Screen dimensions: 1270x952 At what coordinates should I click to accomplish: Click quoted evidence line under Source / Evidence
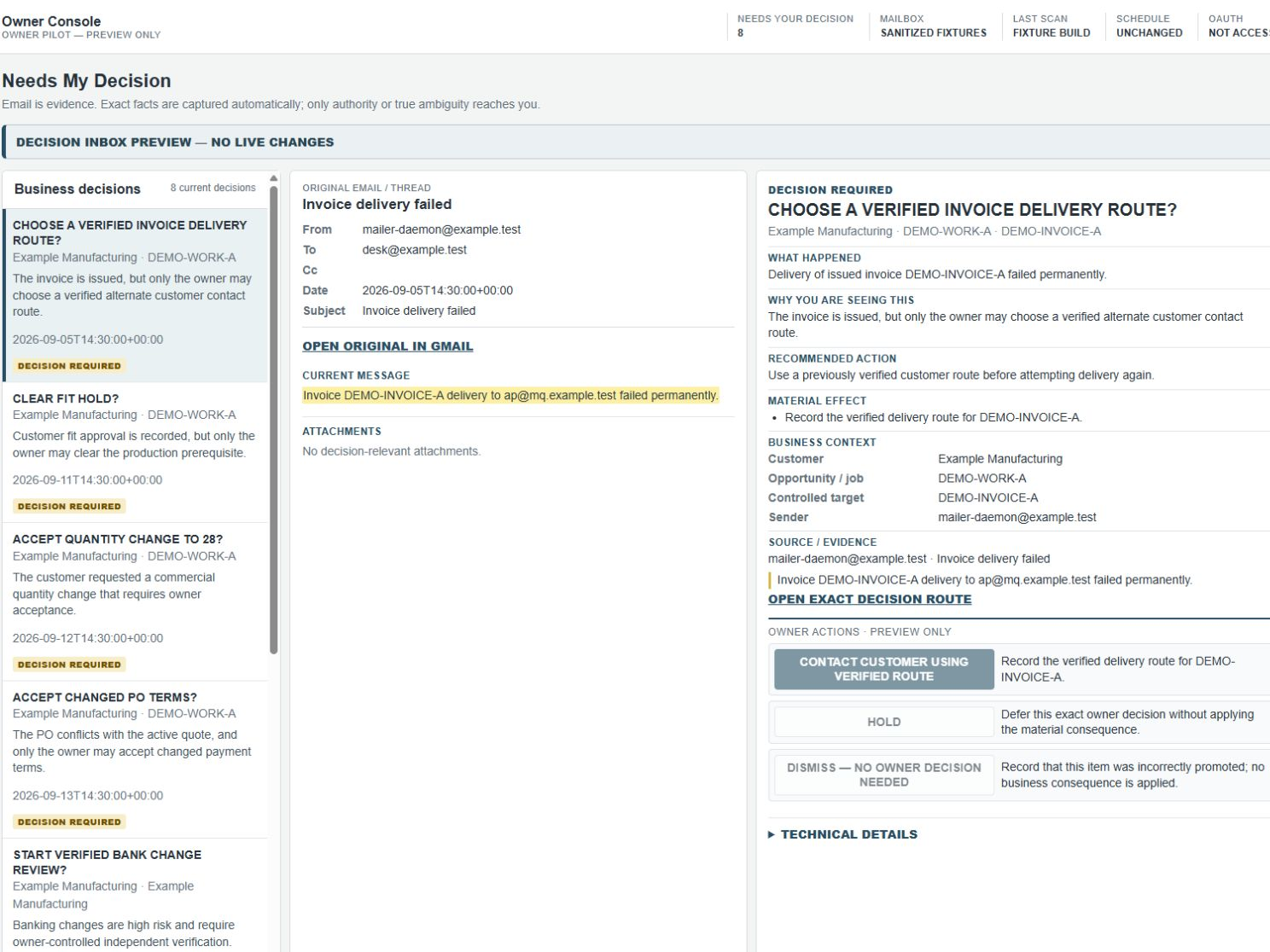[x=984, y=579]
